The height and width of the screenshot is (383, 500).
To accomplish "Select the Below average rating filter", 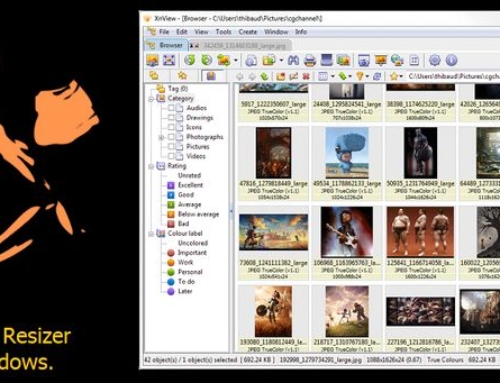I will (198, 214).
